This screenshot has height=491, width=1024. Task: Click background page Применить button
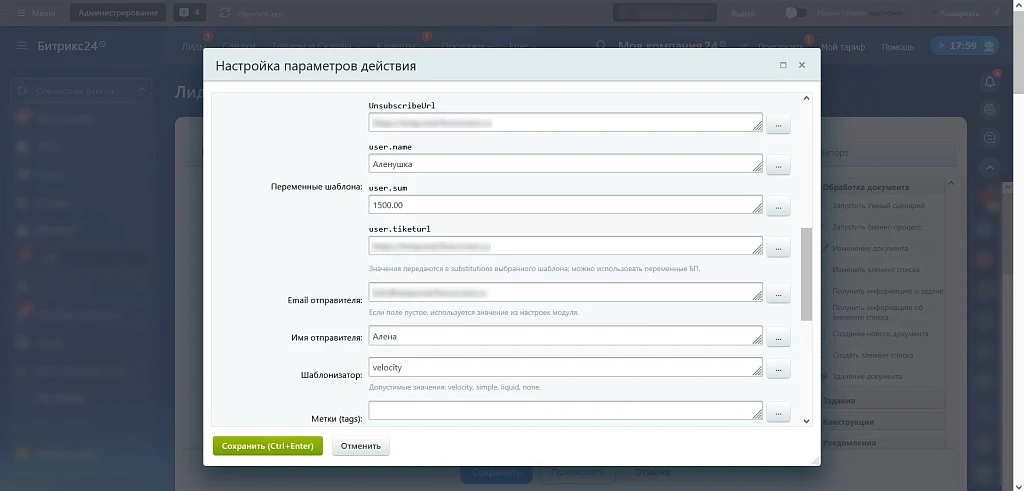pyautogui.click(x=577, y=473)
